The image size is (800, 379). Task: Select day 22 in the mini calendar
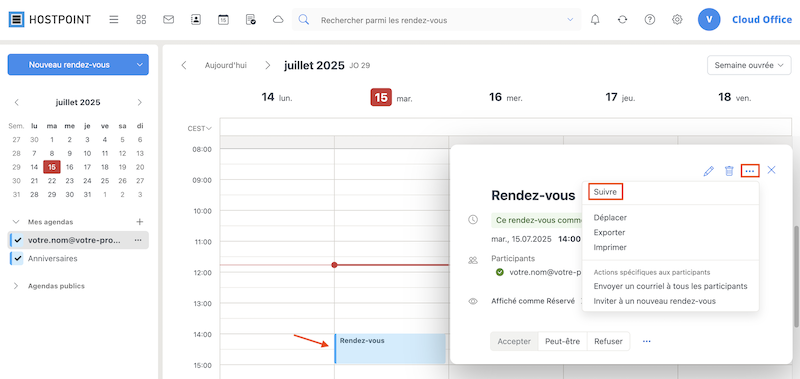click(x=52, y=181)
